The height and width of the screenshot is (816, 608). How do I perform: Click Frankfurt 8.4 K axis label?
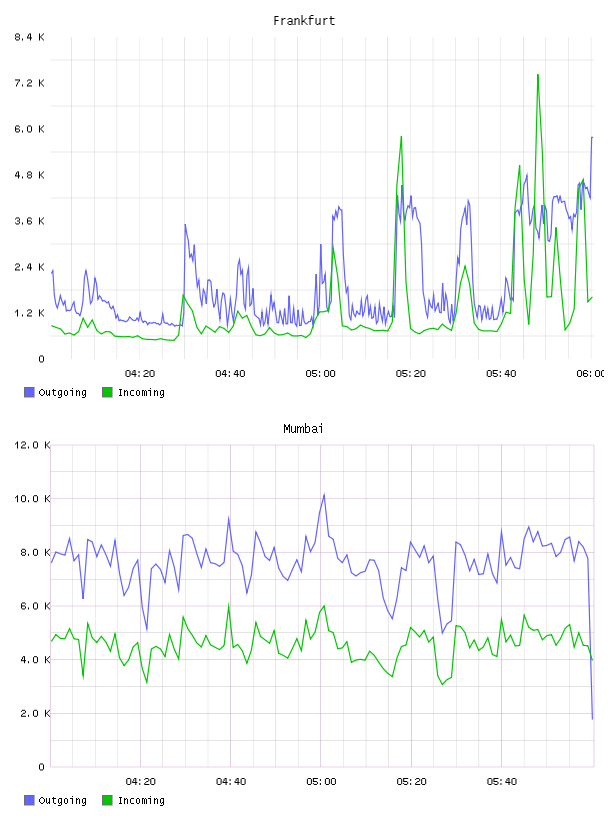(29, 37)
